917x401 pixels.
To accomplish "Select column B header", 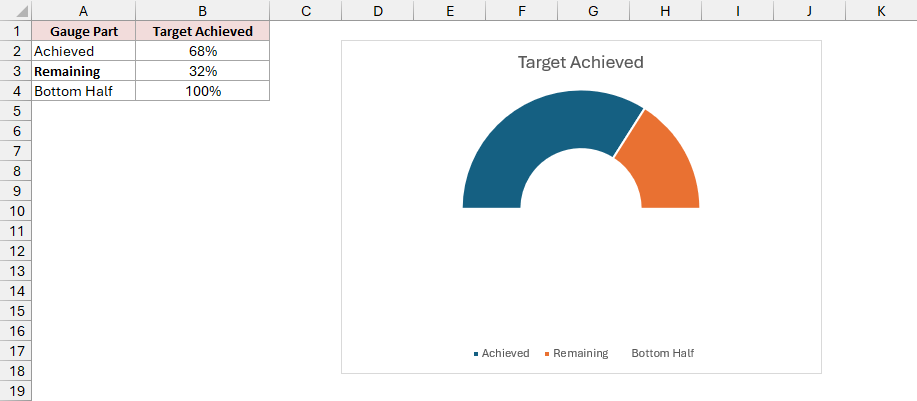I will (x=202, y=11).
